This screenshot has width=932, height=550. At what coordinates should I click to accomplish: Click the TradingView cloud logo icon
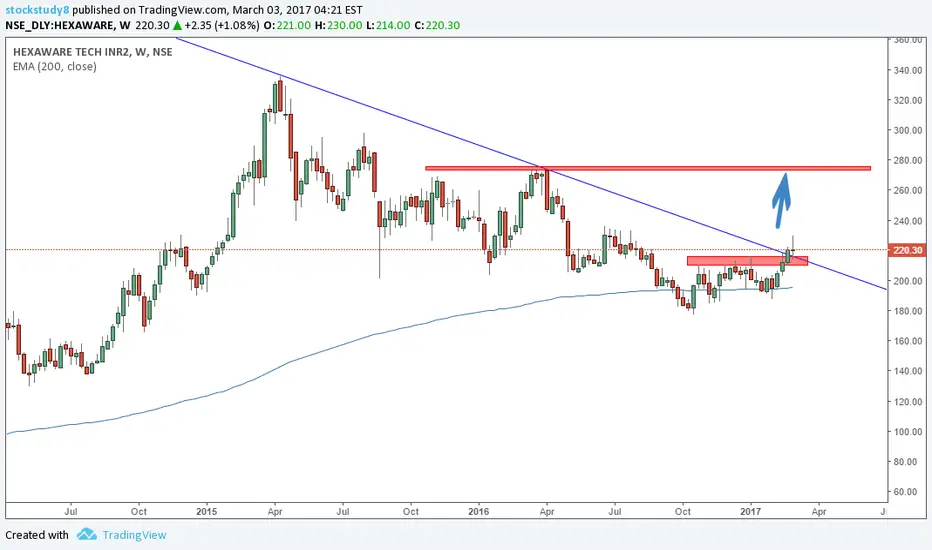click(x=87, y=534)
